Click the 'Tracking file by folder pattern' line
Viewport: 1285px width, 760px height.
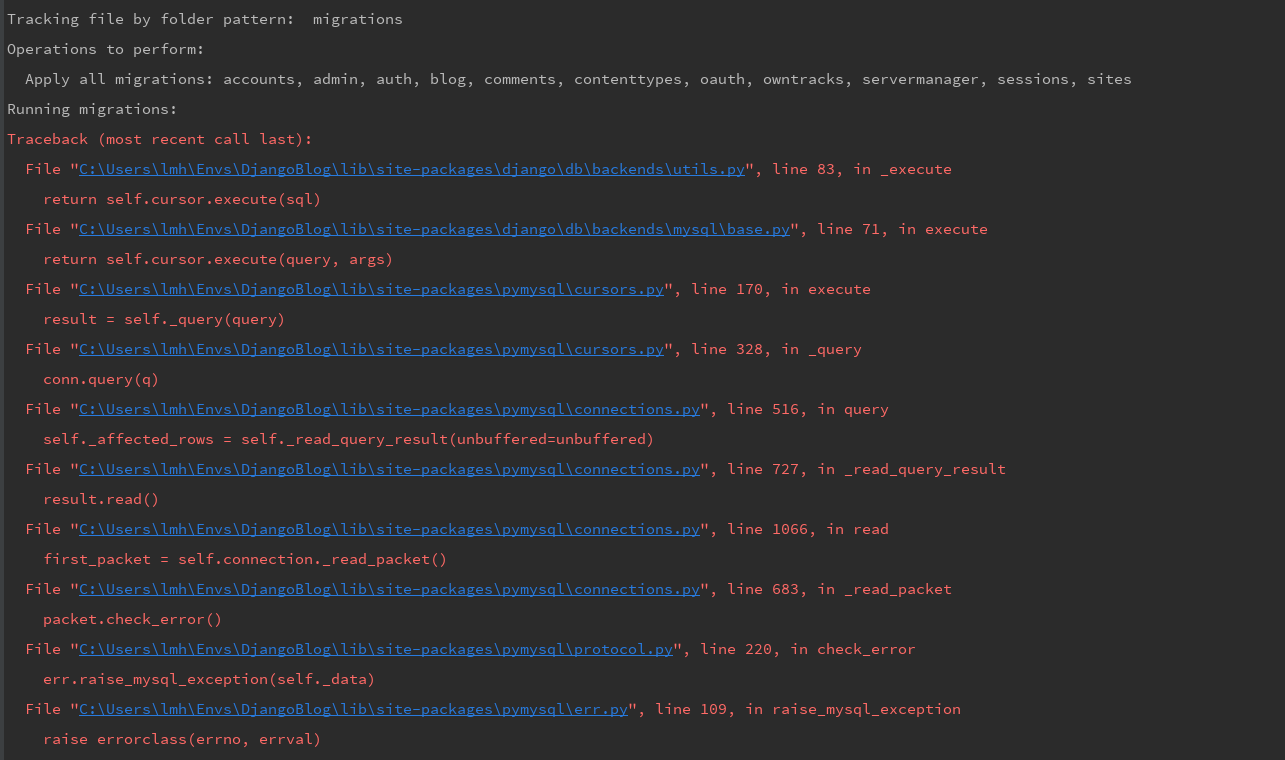[205, 19]
